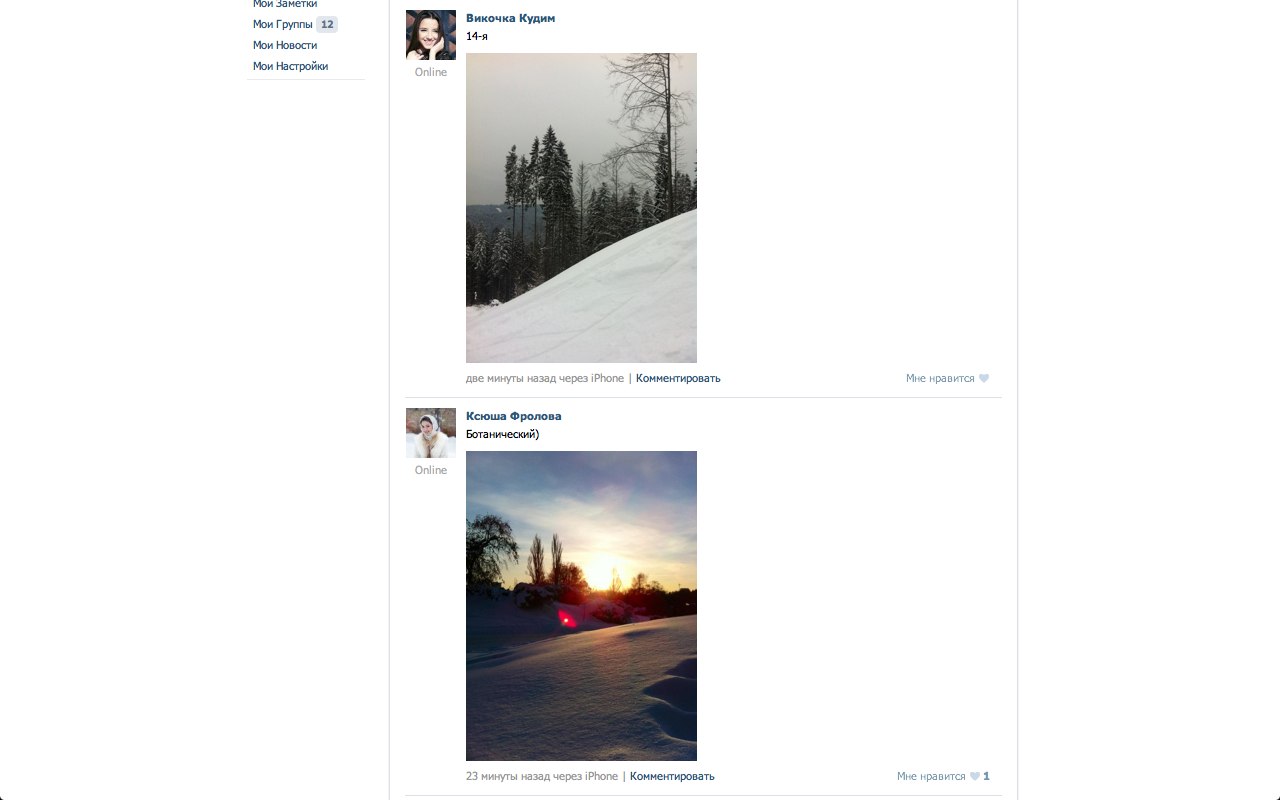1280x800 pixels.
Task: Open Мои Настройки
Action: [x=290, y=66]
